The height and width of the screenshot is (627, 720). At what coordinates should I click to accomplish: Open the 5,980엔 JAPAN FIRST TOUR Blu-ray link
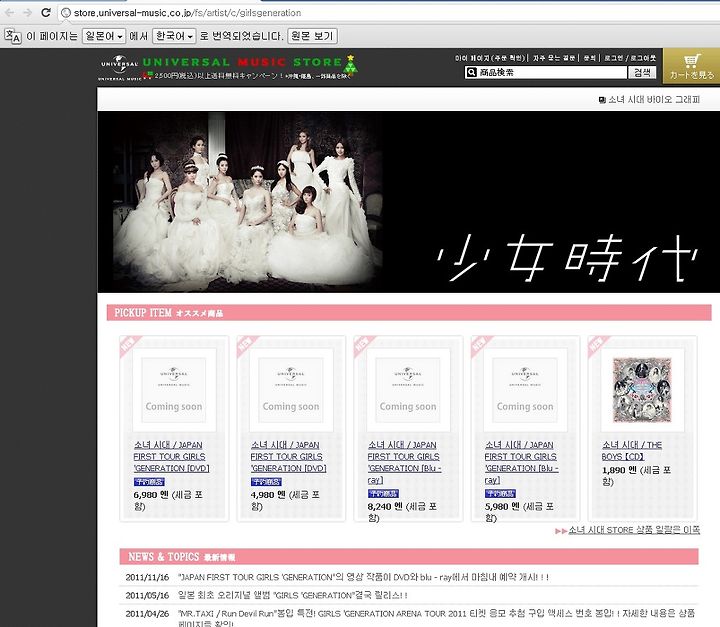522,463
